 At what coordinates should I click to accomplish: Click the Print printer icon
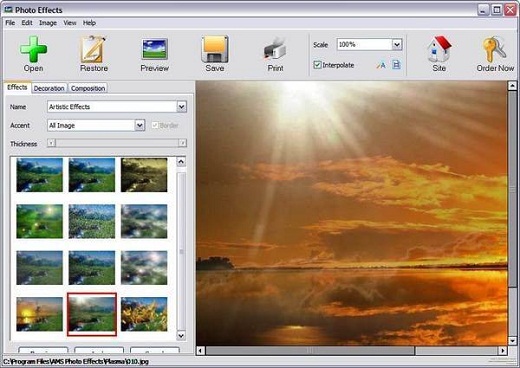[x=275, y=49]
